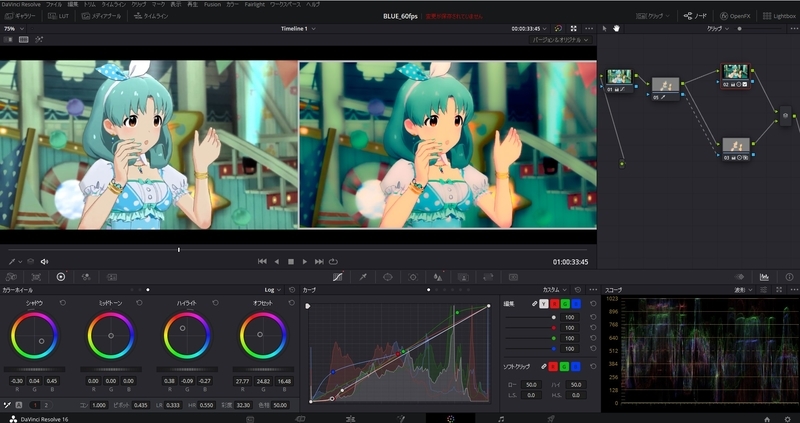Click the play forward button
The image size is (800, 423).
(x=305, y=262)
